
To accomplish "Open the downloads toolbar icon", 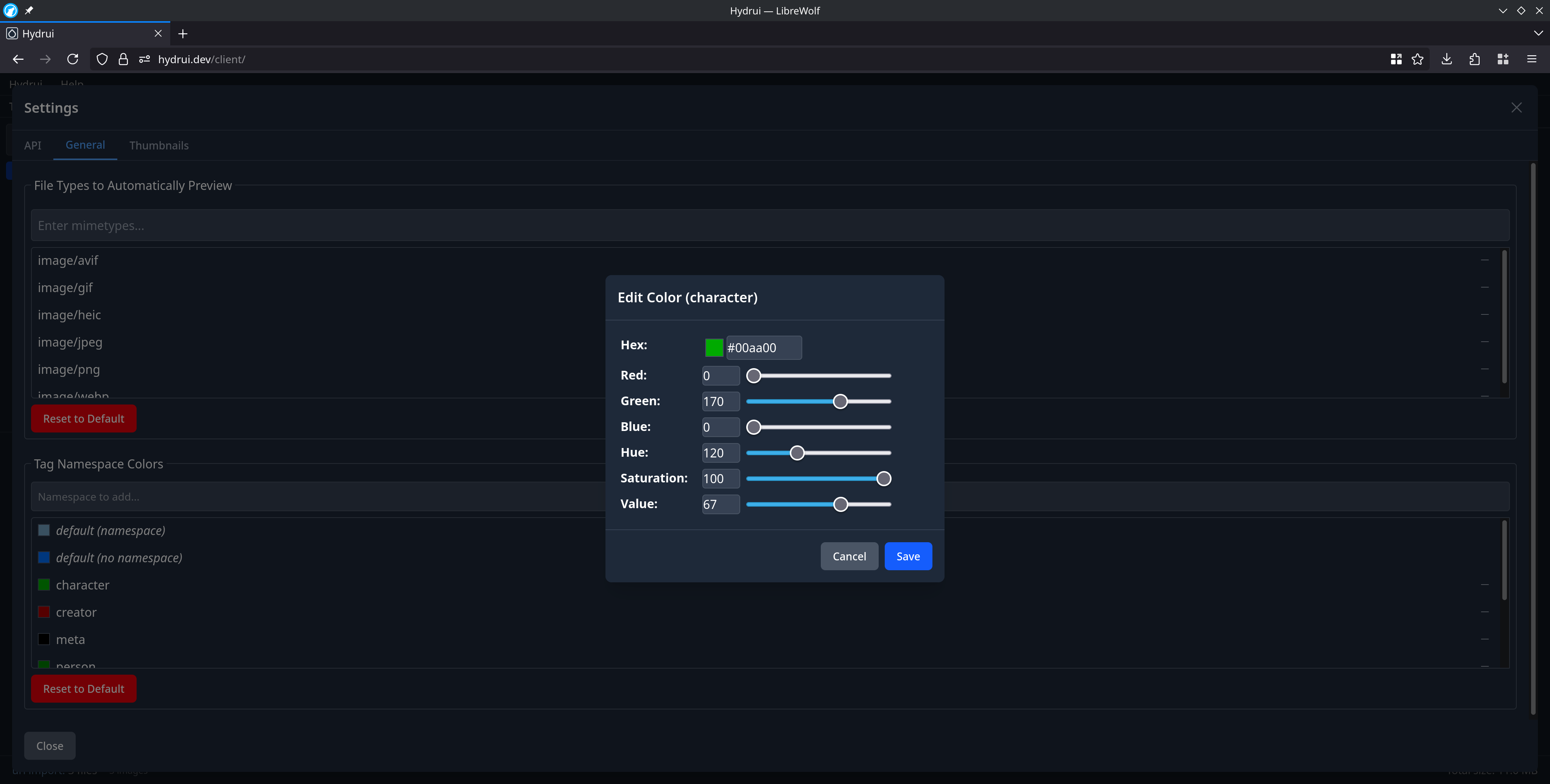I will click(x=1447, y=59).
